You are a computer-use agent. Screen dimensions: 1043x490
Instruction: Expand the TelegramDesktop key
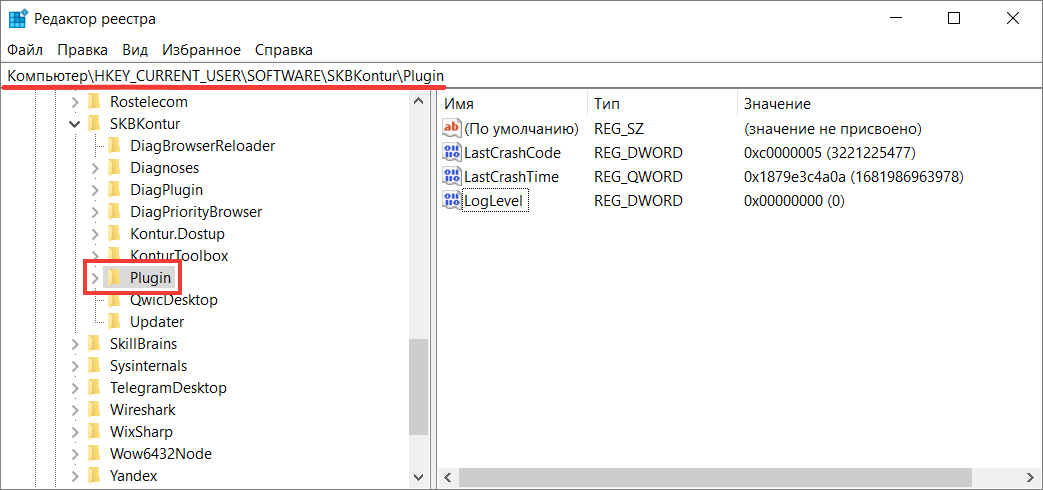pyautogui.click(x=74, y=388)
